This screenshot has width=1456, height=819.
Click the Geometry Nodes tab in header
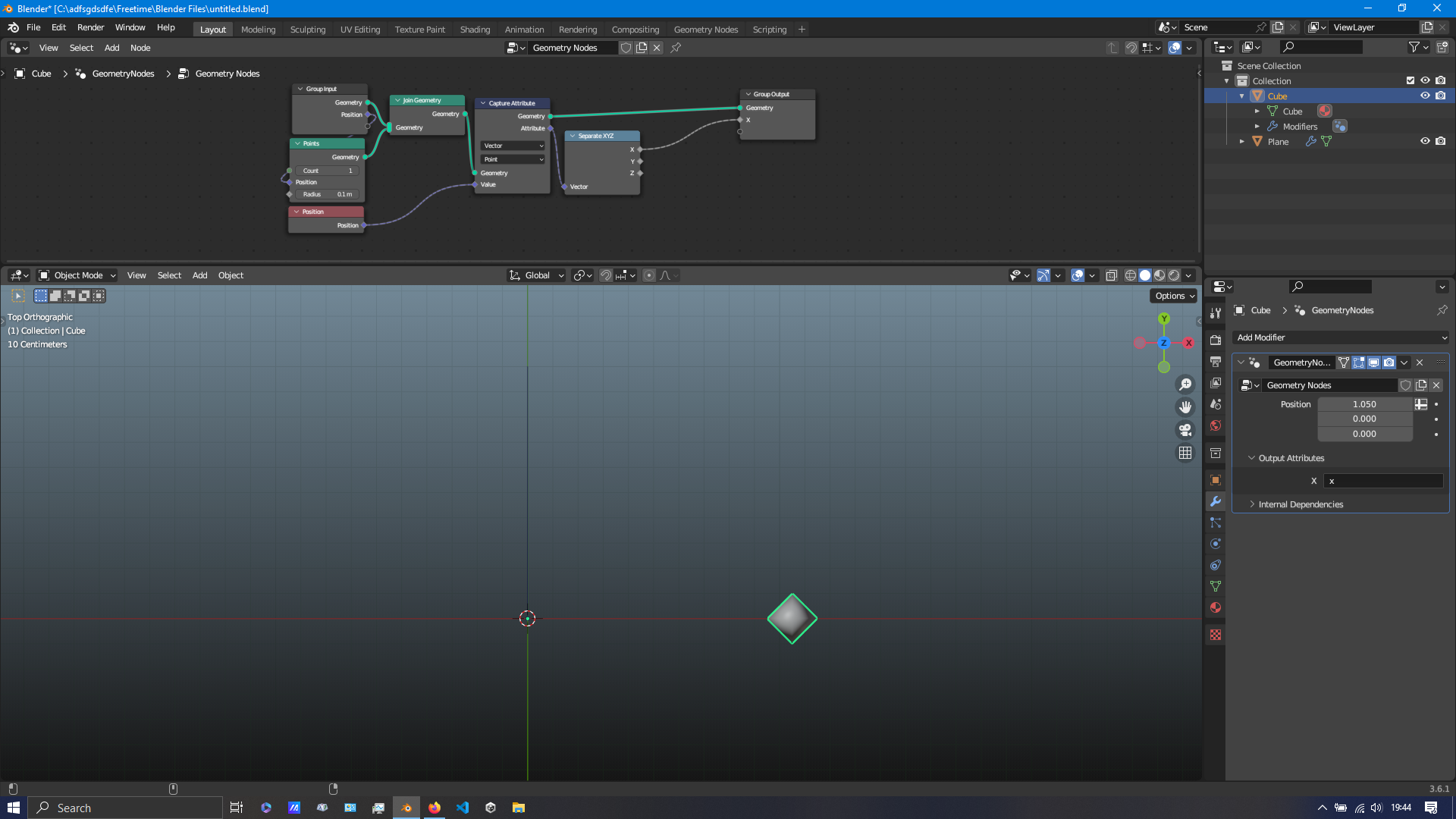[705, 29]
